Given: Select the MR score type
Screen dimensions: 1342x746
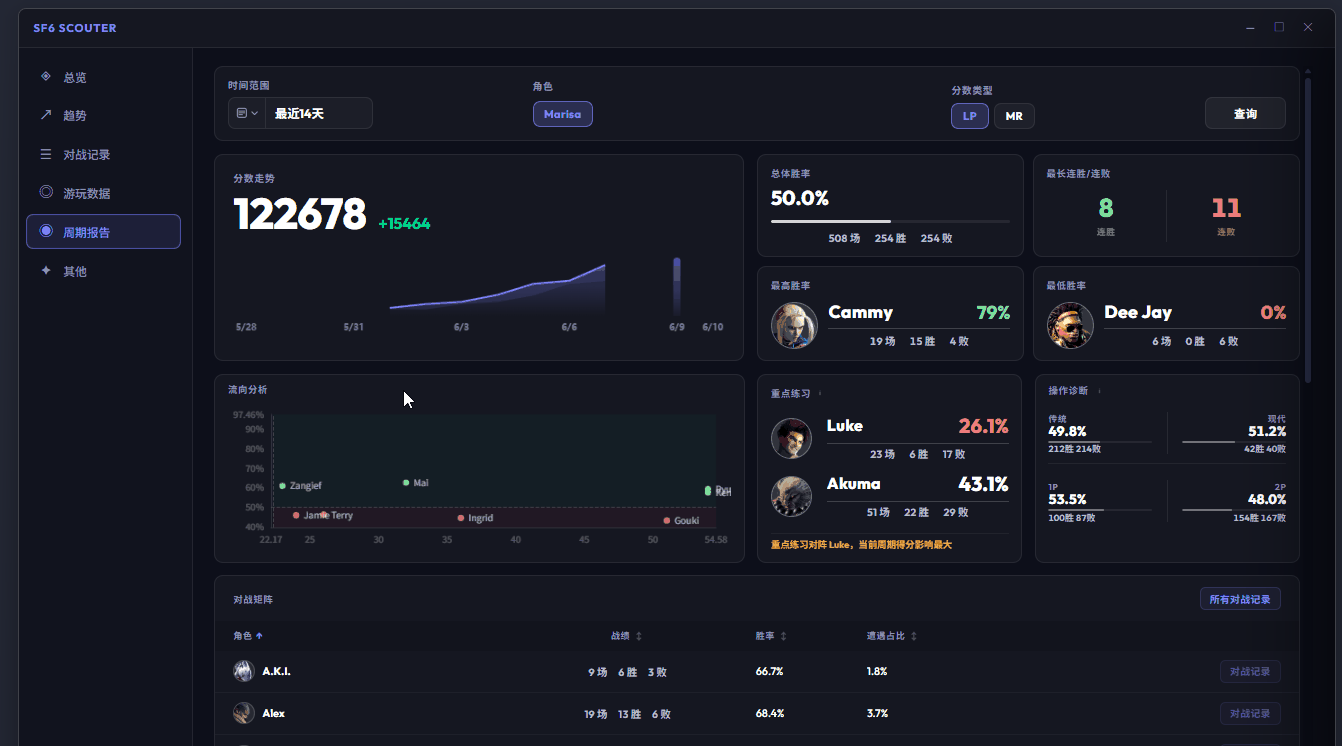Looking at the screenshot, I should click(1014, 116).
